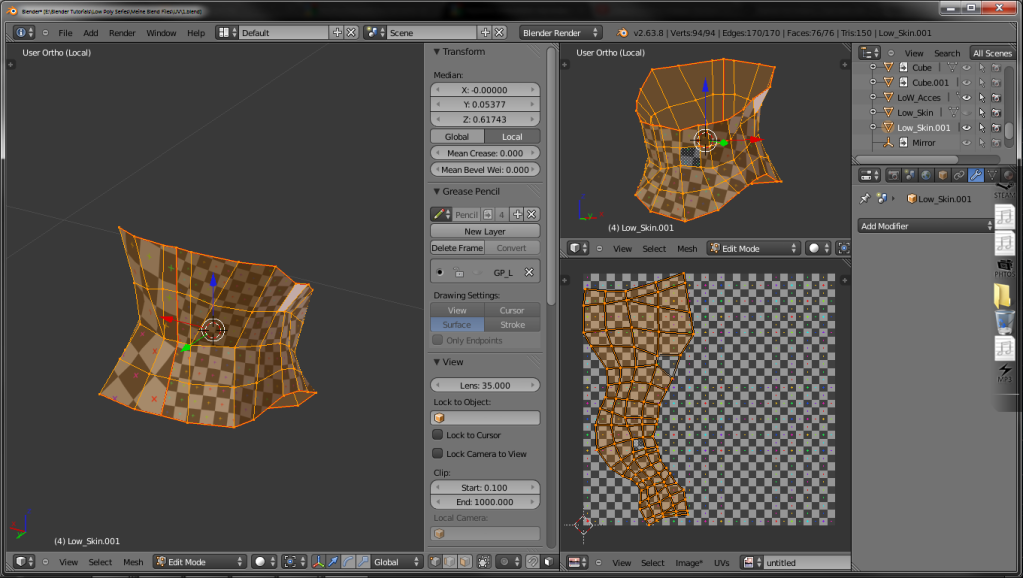
Task: Open the Edit Mode dropdown in top-right viewport
Action: (754, 249)
